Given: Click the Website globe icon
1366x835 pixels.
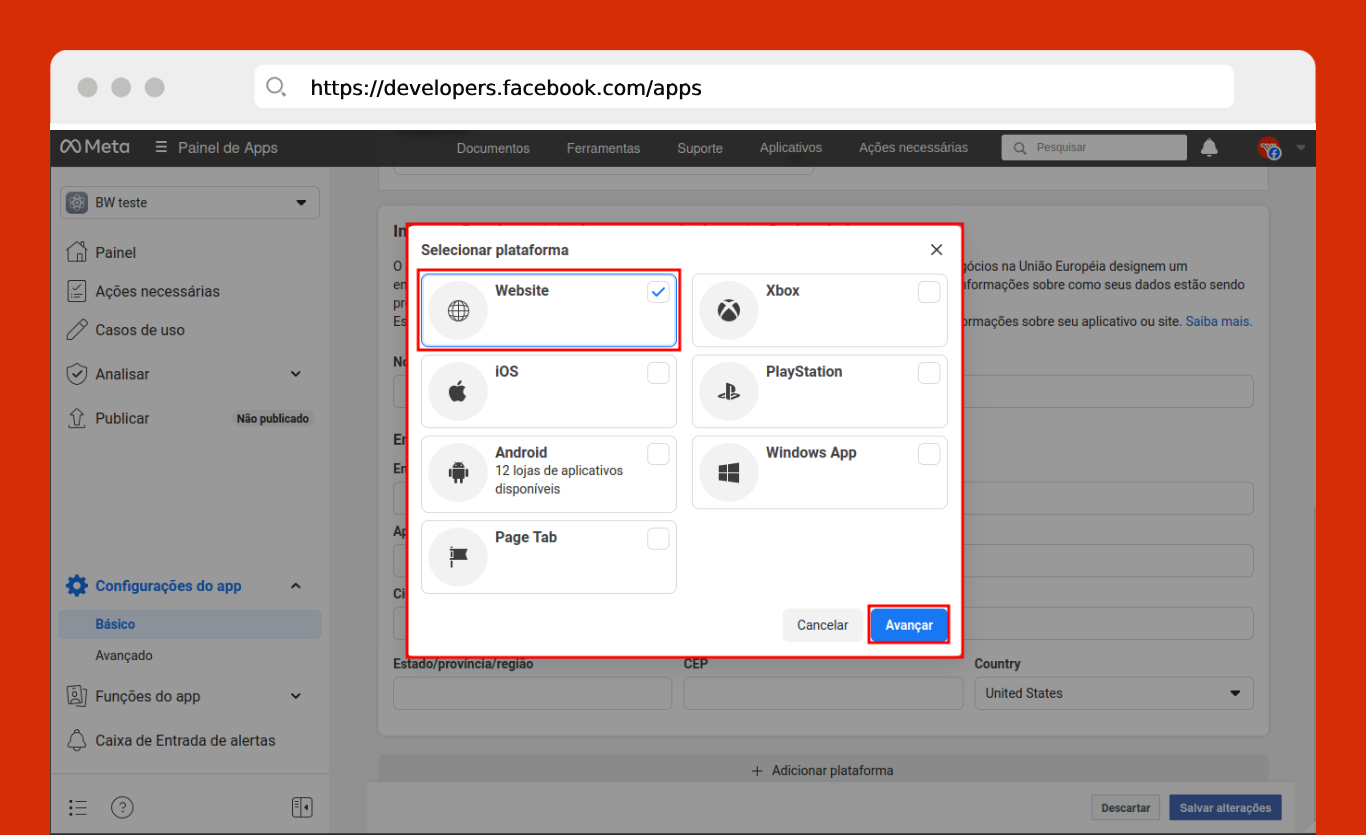Looking at the screenshot, I should (458, 311).
